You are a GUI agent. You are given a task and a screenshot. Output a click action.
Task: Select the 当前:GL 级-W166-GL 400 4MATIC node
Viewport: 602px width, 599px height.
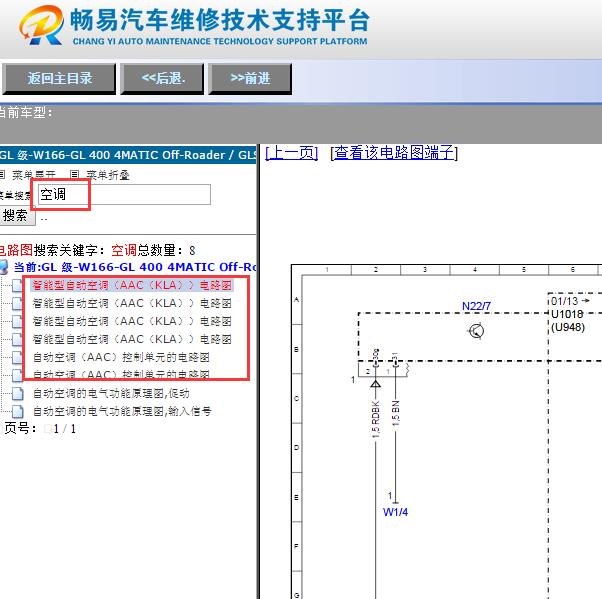pyautogui.click(x=135, y=267)
